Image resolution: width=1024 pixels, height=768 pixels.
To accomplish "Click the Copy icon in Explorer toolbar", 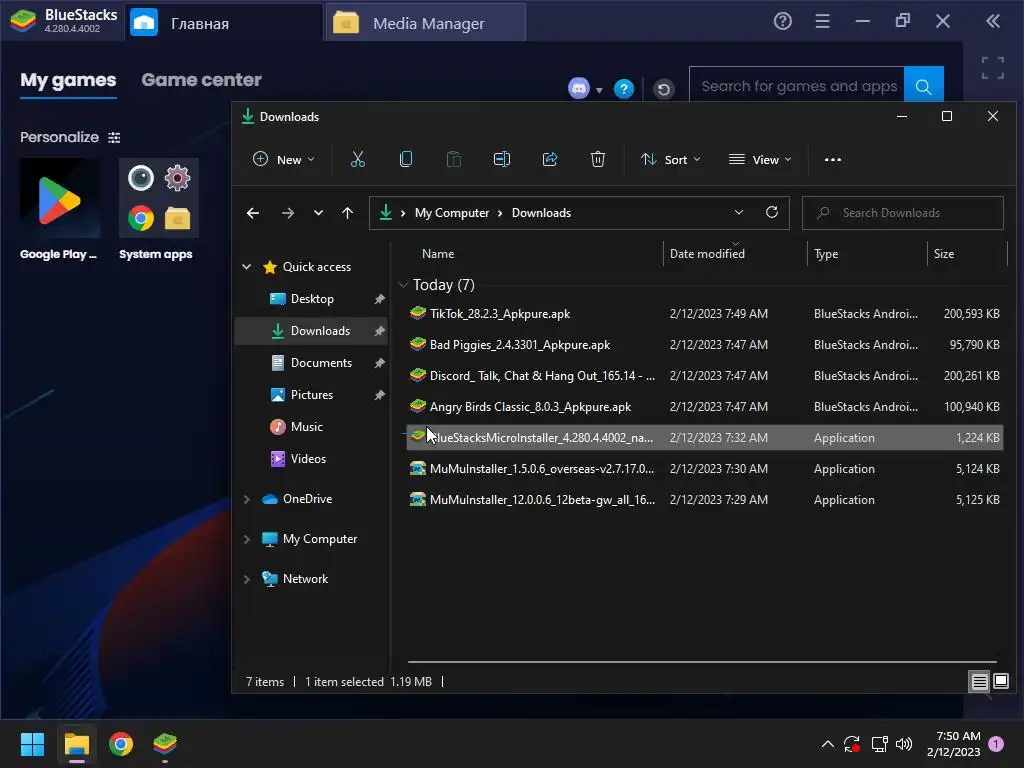I will coord(406,159).
